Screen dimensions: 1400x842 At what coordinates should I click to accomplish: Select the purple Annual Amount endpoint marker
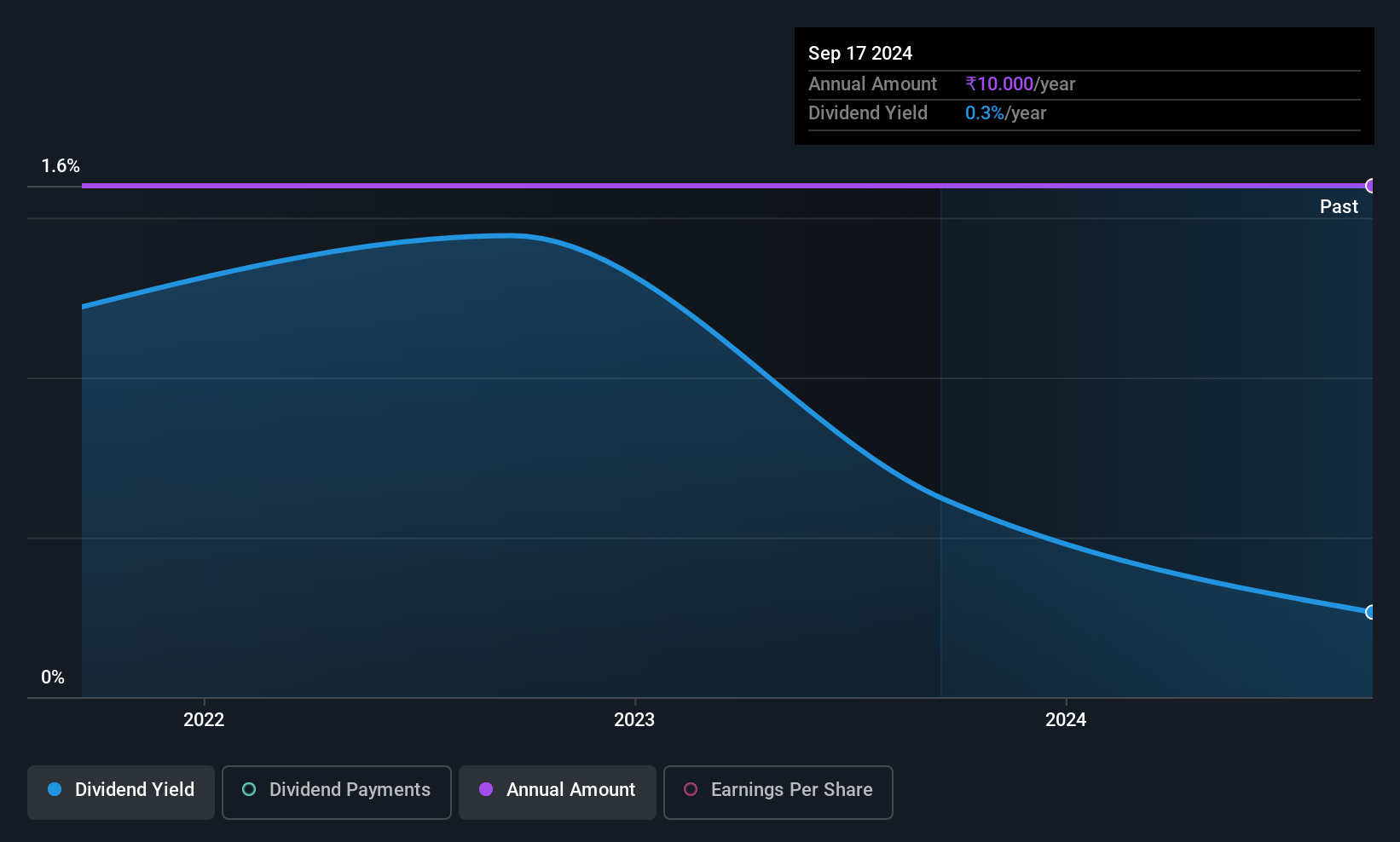[1370, 186]
